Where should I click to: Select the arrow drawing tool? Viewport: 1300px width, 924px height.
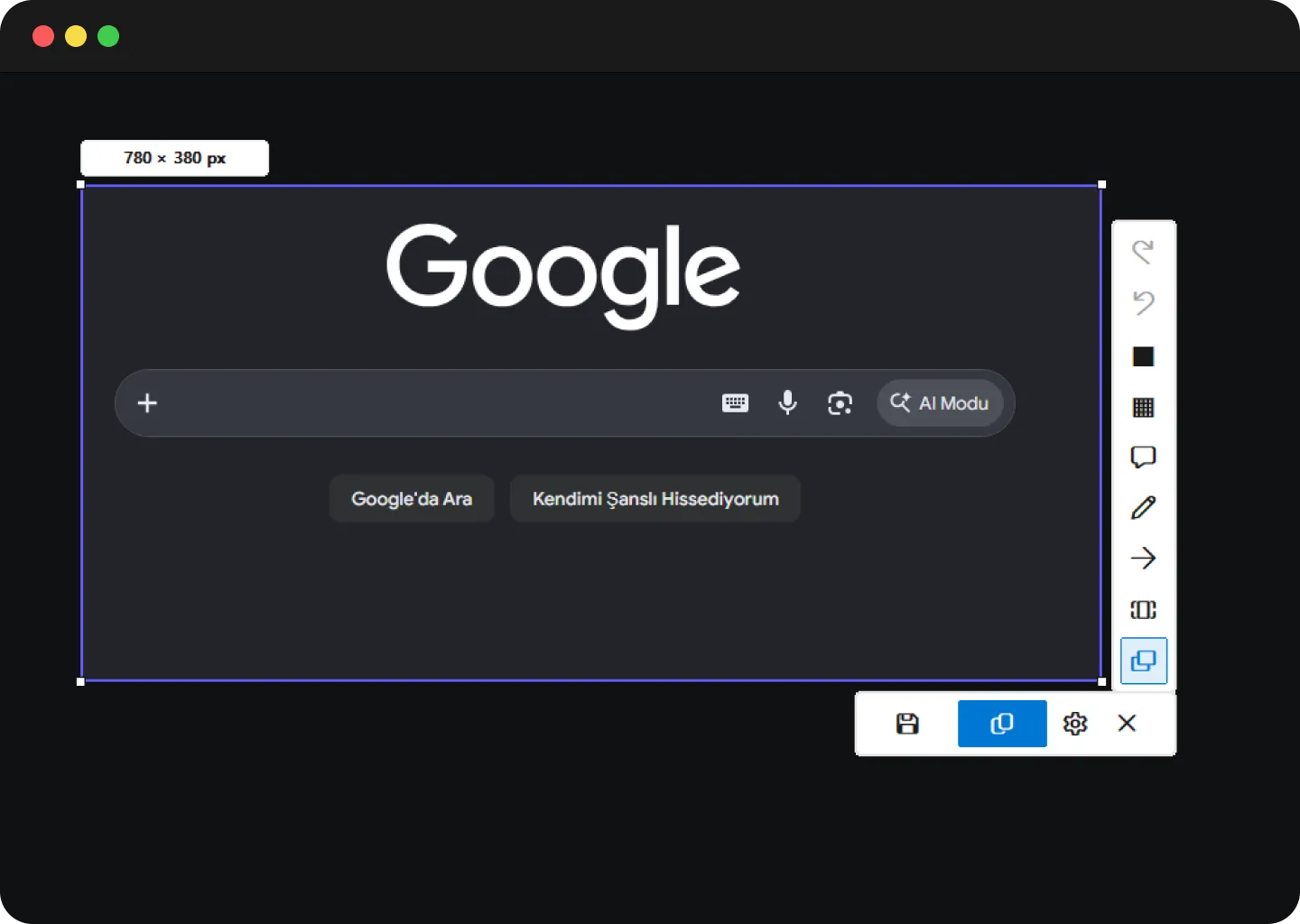pyautogui.click(x=1143, y=559)
